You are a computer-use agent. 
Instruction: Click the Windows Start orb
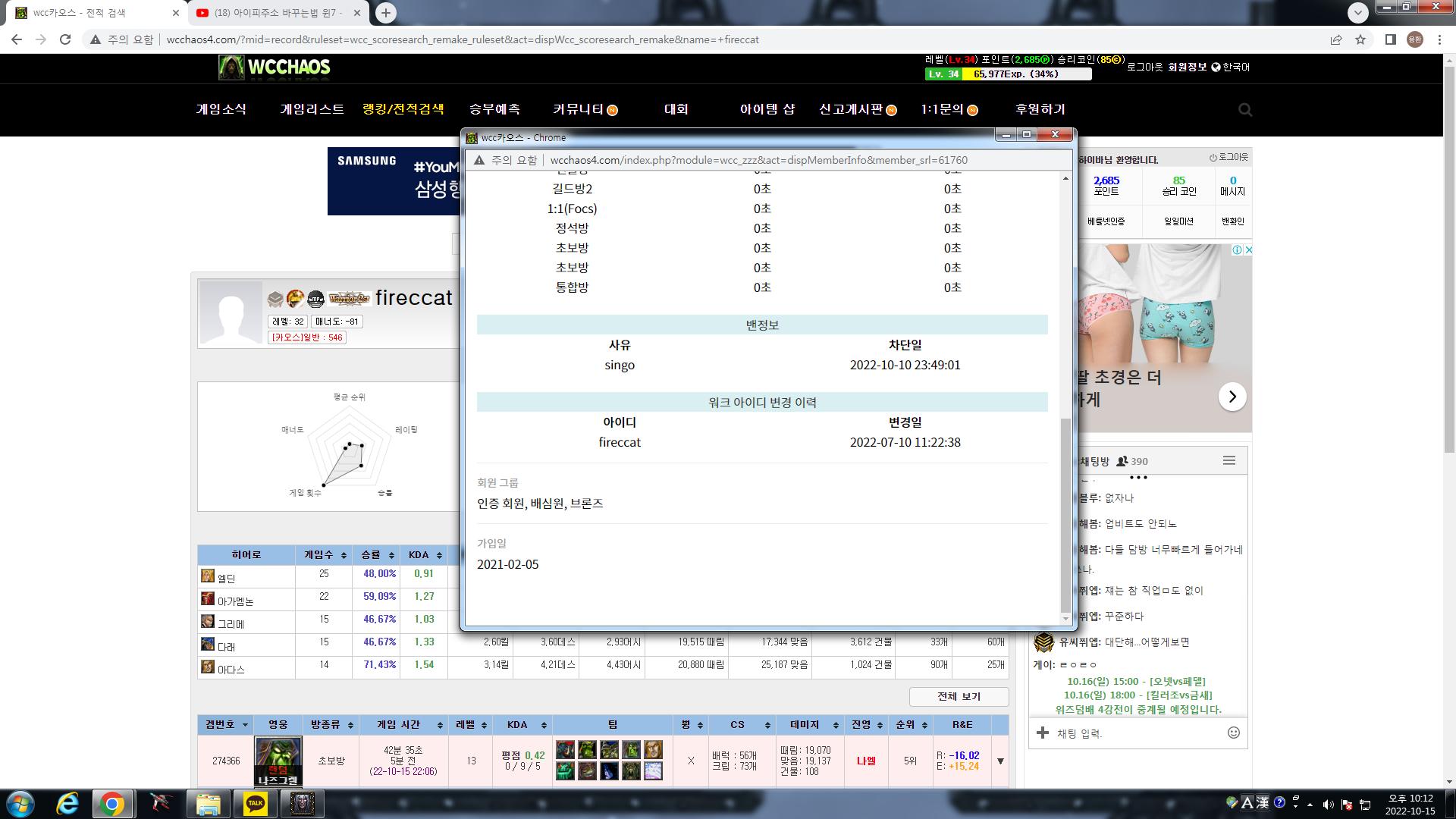(x=20, y=804)
